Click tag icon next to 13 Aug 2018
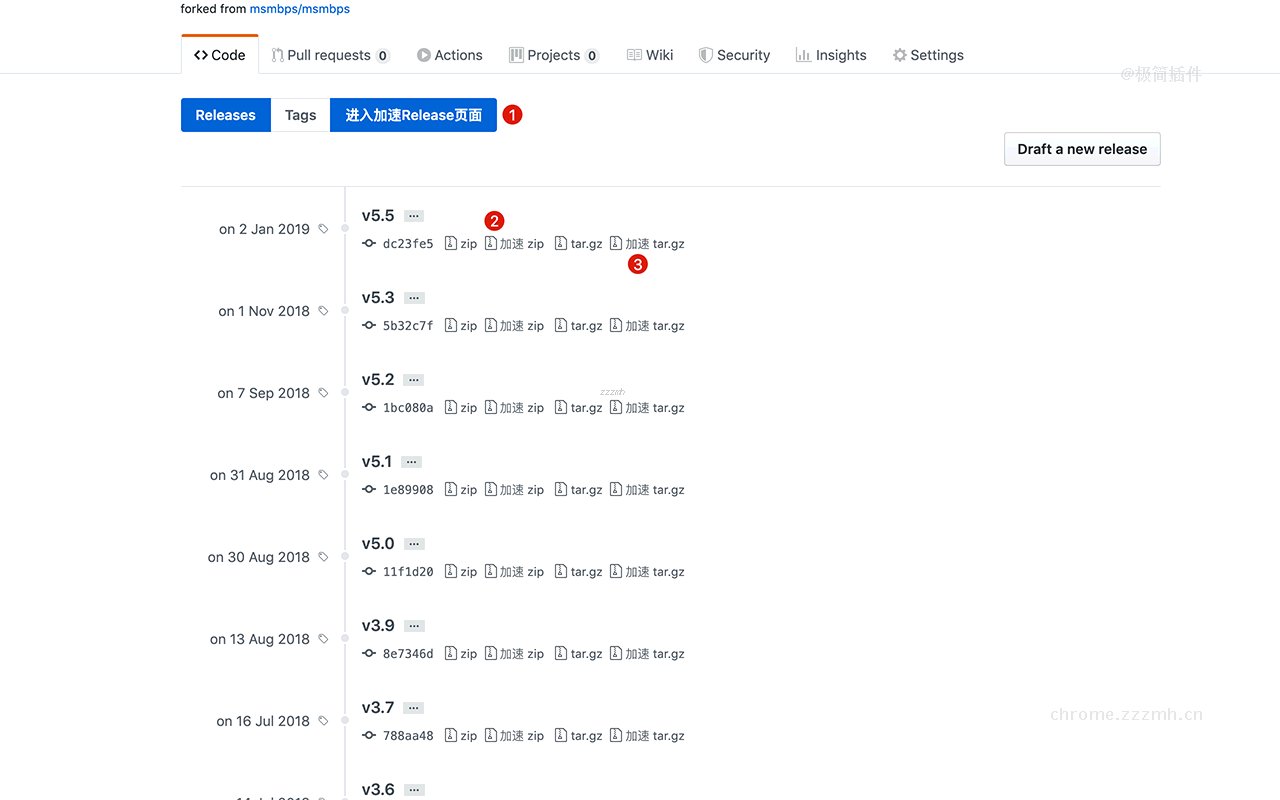This screenshot has height=800, width=1280. click(323, 639)
